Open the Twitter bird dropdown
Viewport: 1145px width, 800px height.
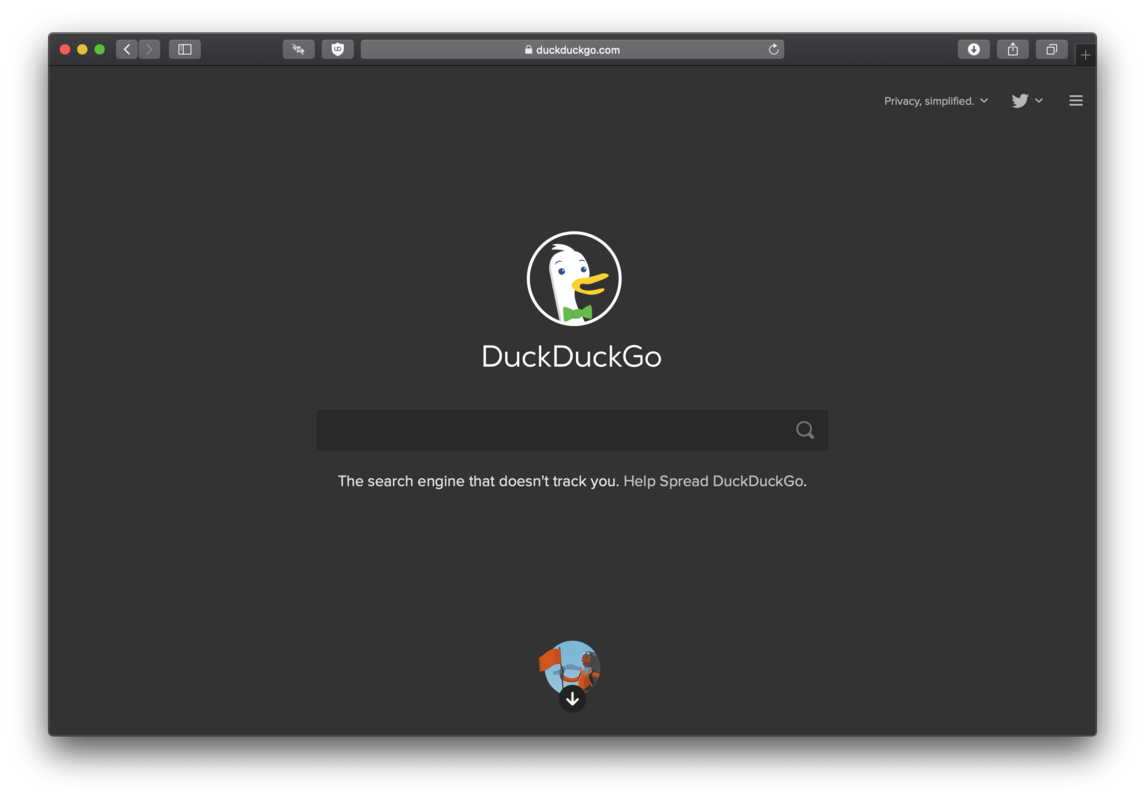pos(1027,101)
